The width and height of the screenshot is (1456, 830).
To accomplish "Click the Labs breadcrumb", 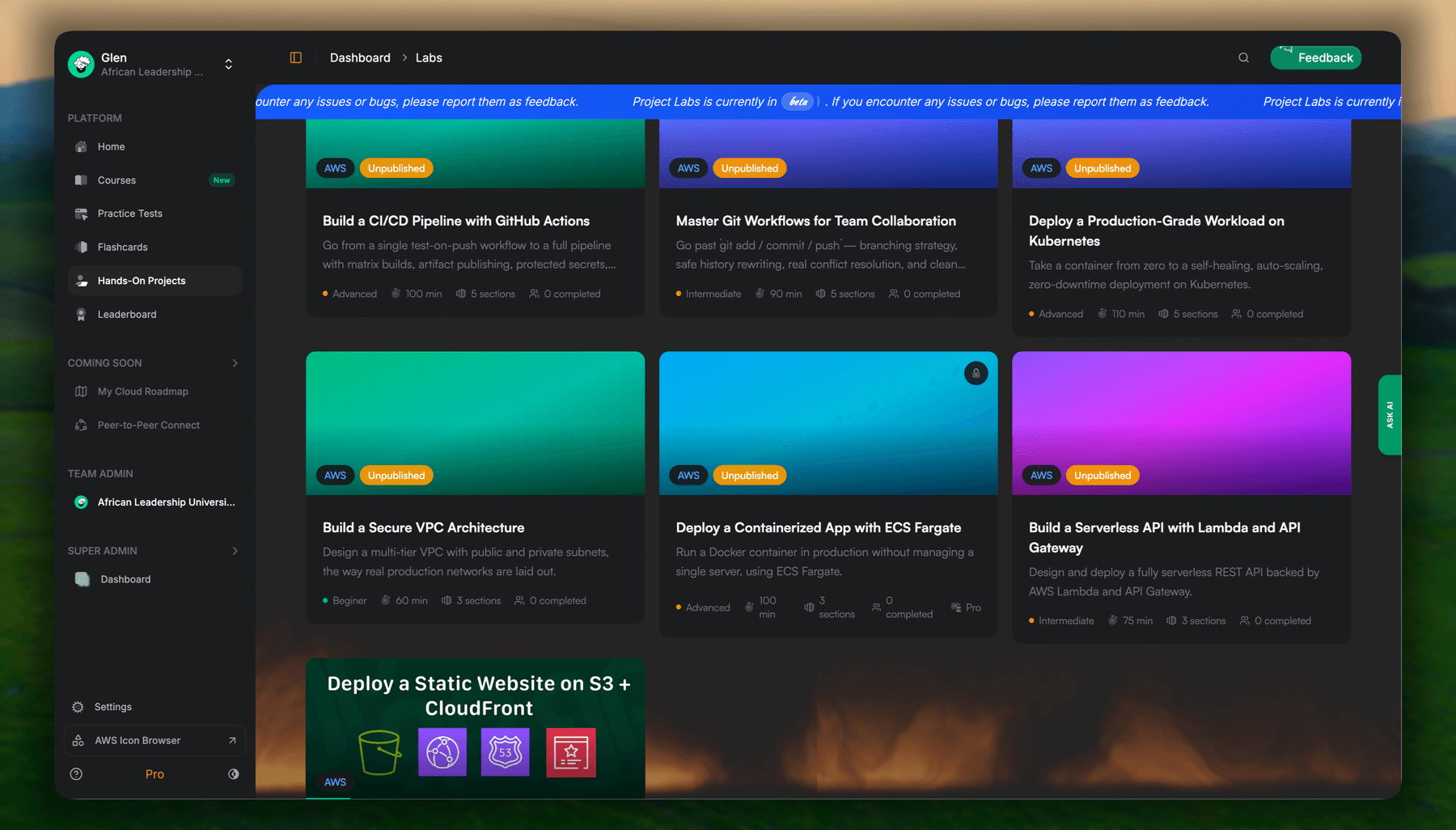I will pos(429,57).
